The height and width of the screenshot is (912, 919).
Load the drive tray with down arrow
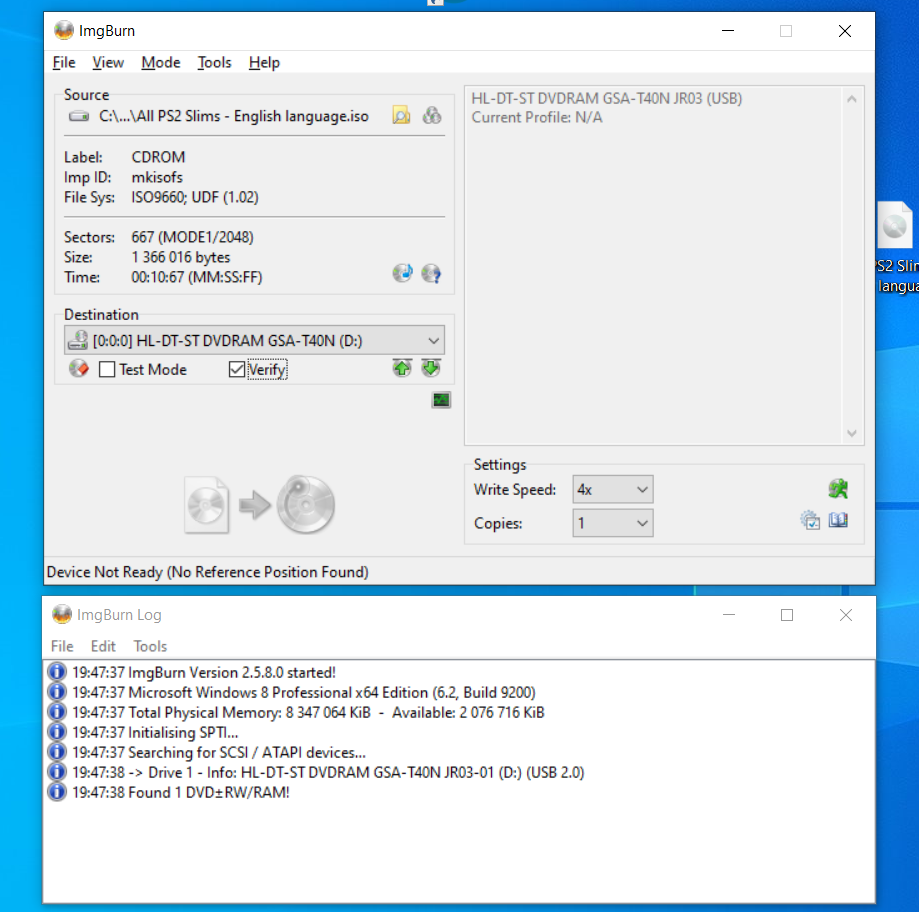click(431, 368)
